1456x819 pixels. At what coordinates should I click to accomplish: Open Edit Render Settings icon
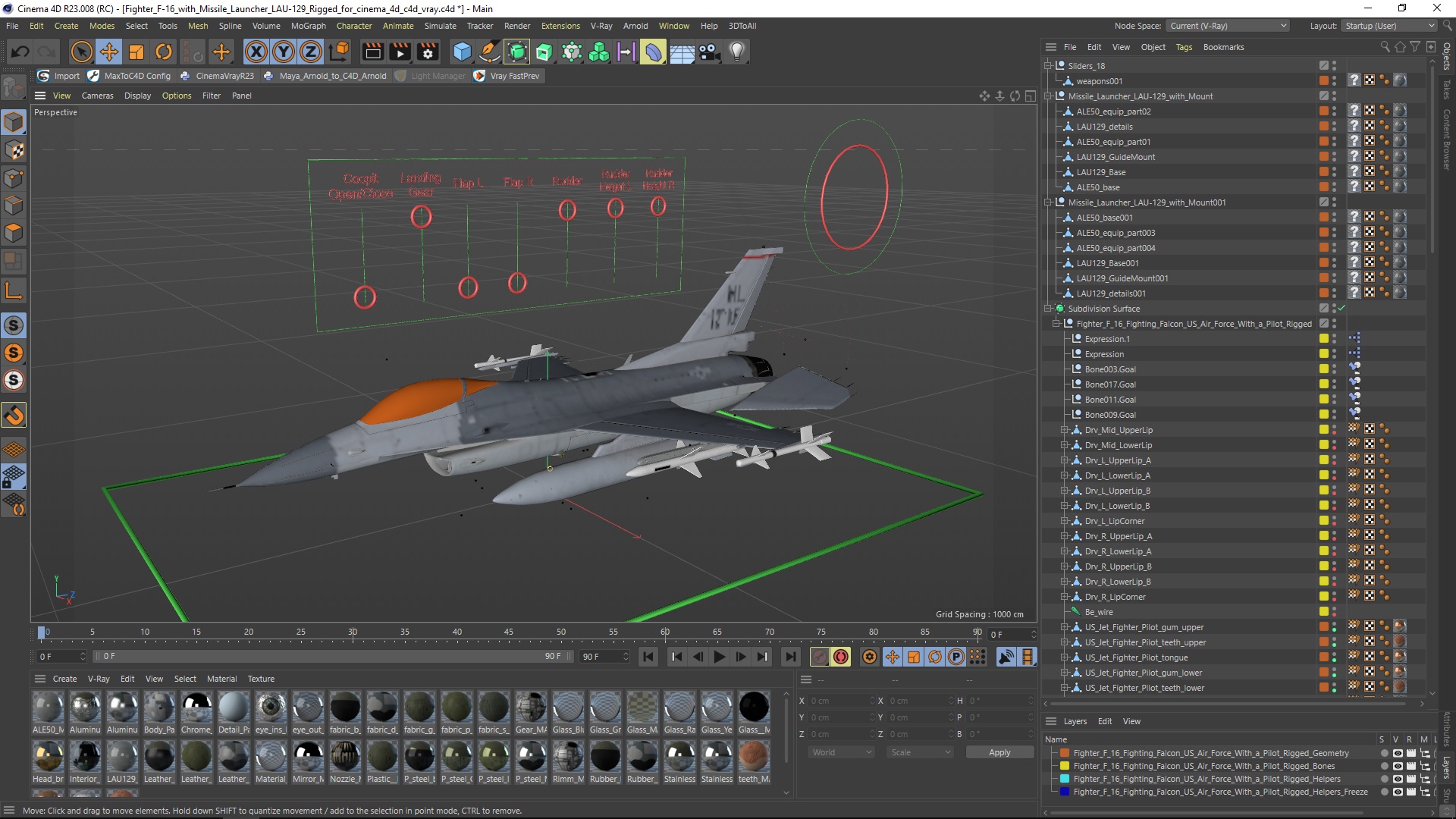tap(428, 52)
